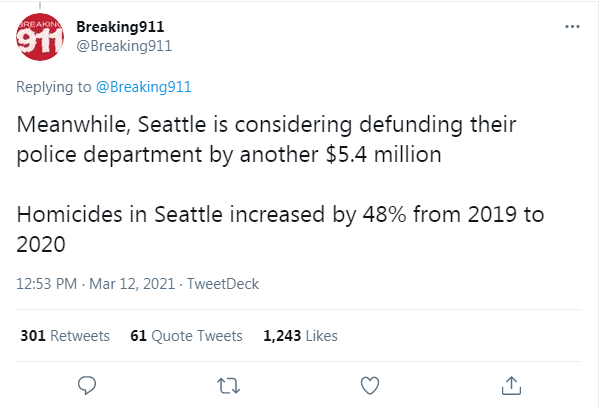Click the 12:53 PM timestamp
The width and height of the screenshot is (601, 408).
pyautogui.click(x=46, y=284)
